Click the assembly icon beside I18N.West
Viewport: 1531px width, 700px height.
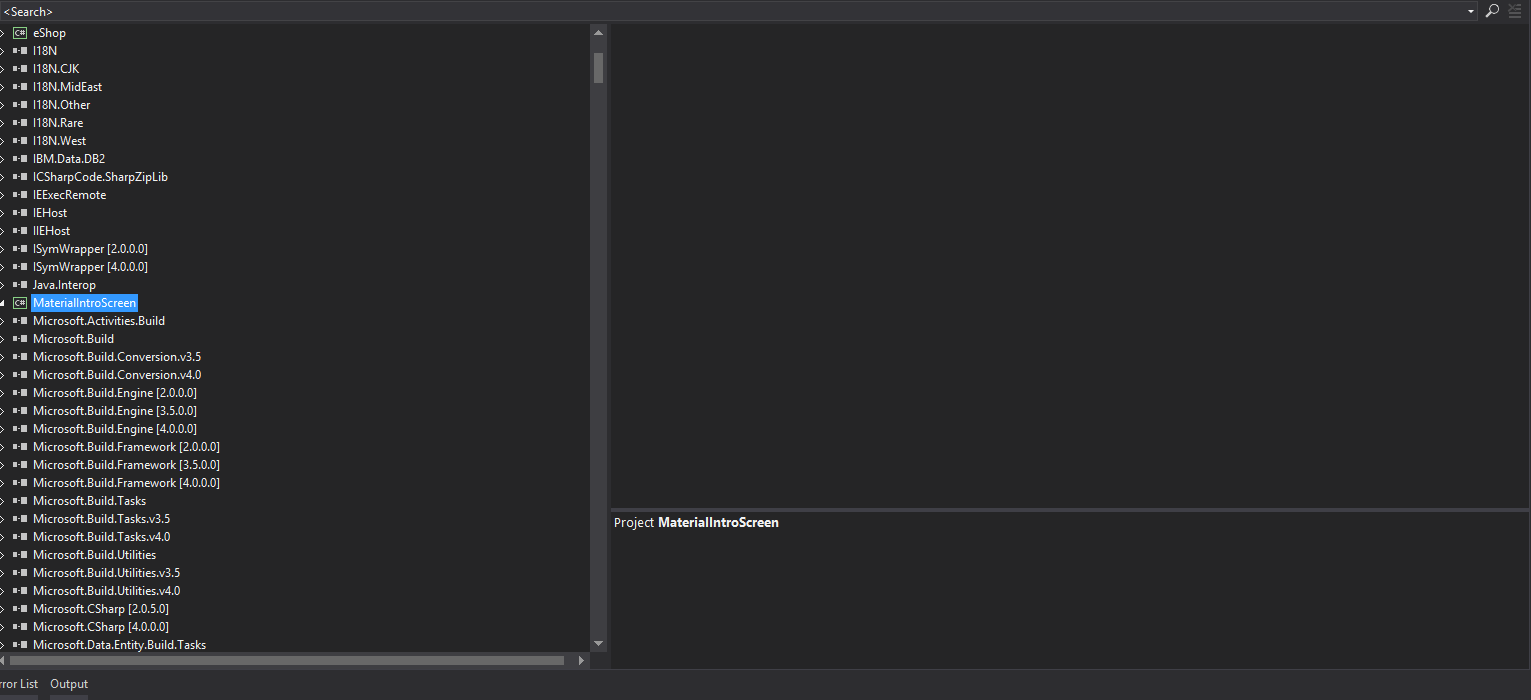click(x=20, y=141)
